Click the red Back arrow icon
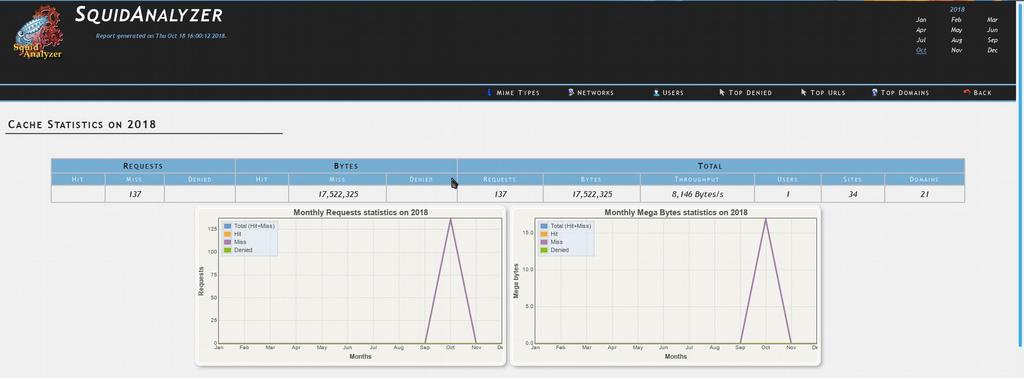Image resolution: width=1024 pixels, height=378 pixels. (x=967, y=93)
